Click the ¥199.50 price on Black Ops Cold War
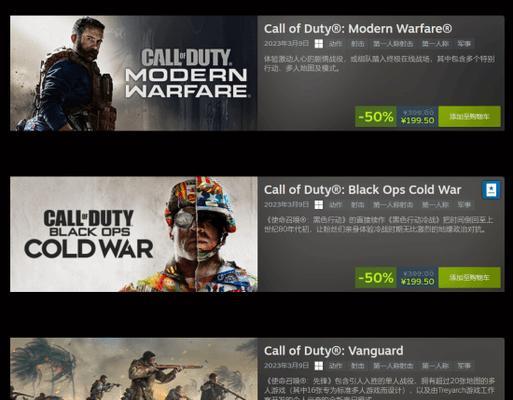513x400 pixels. click(x=417, y=281)
